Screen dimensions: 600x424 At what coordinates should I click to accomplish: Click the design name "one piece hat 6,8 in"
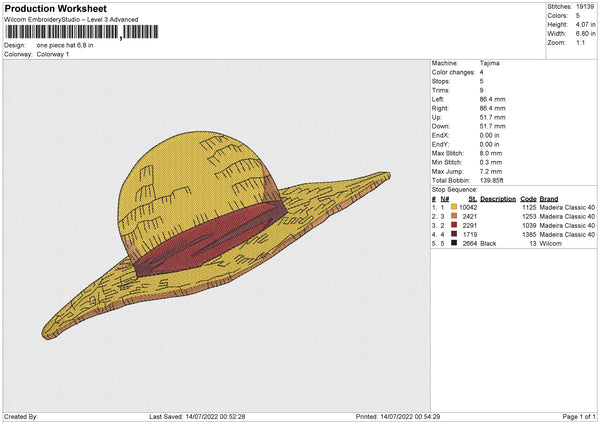pyautogui.click(x=65, y=45)
